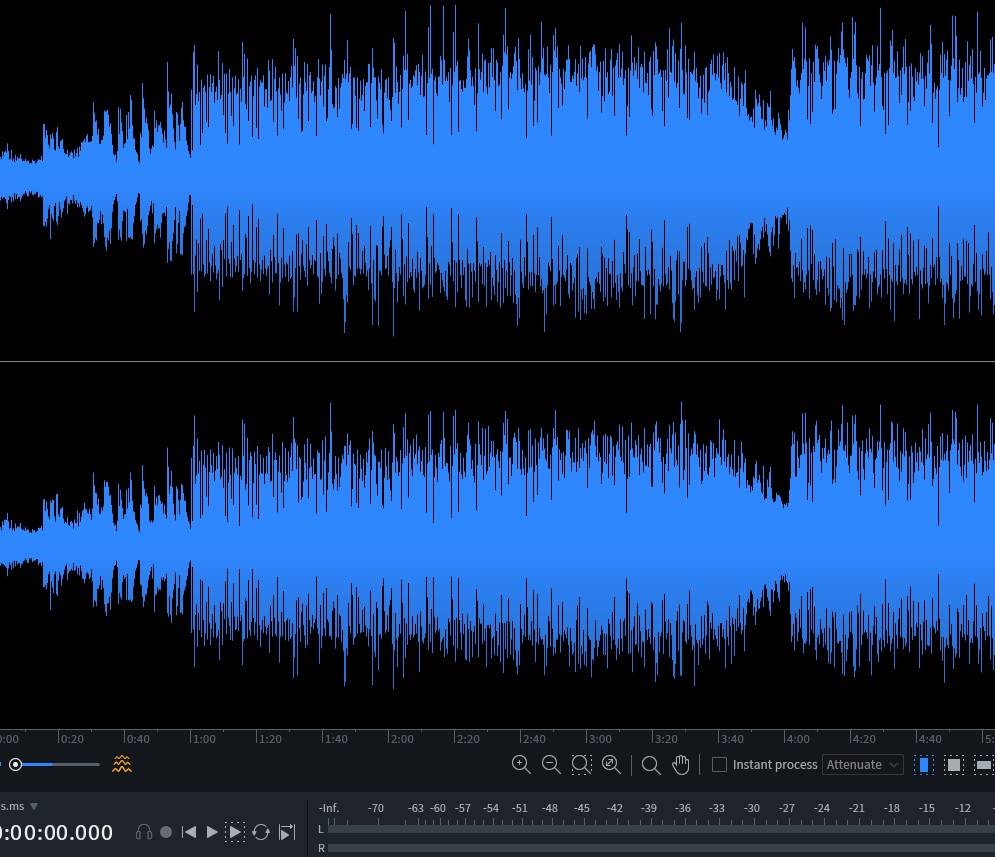Click the Record button
The image size is (995, 857).
pos(166,832)
